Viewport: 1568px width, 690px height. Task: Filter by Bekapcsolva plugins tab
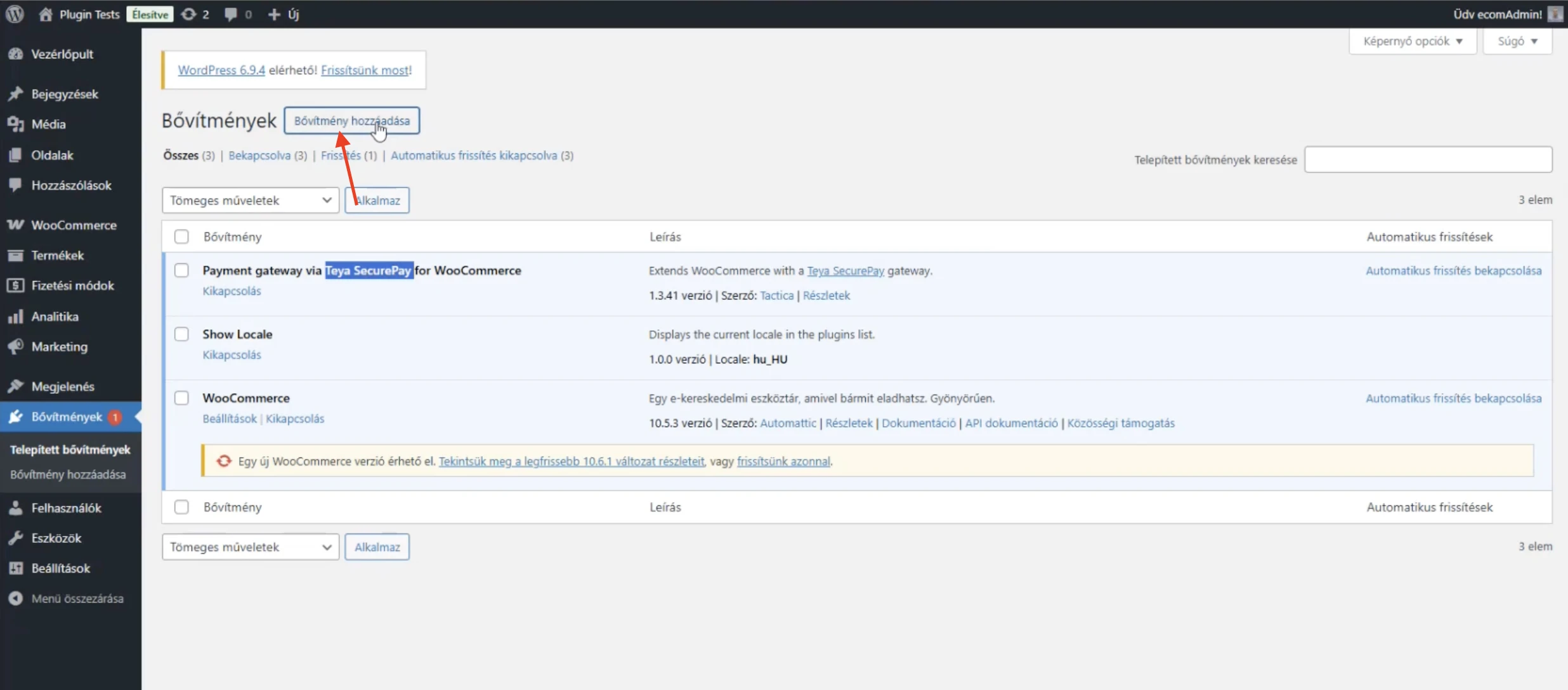[x=259, y=155]
